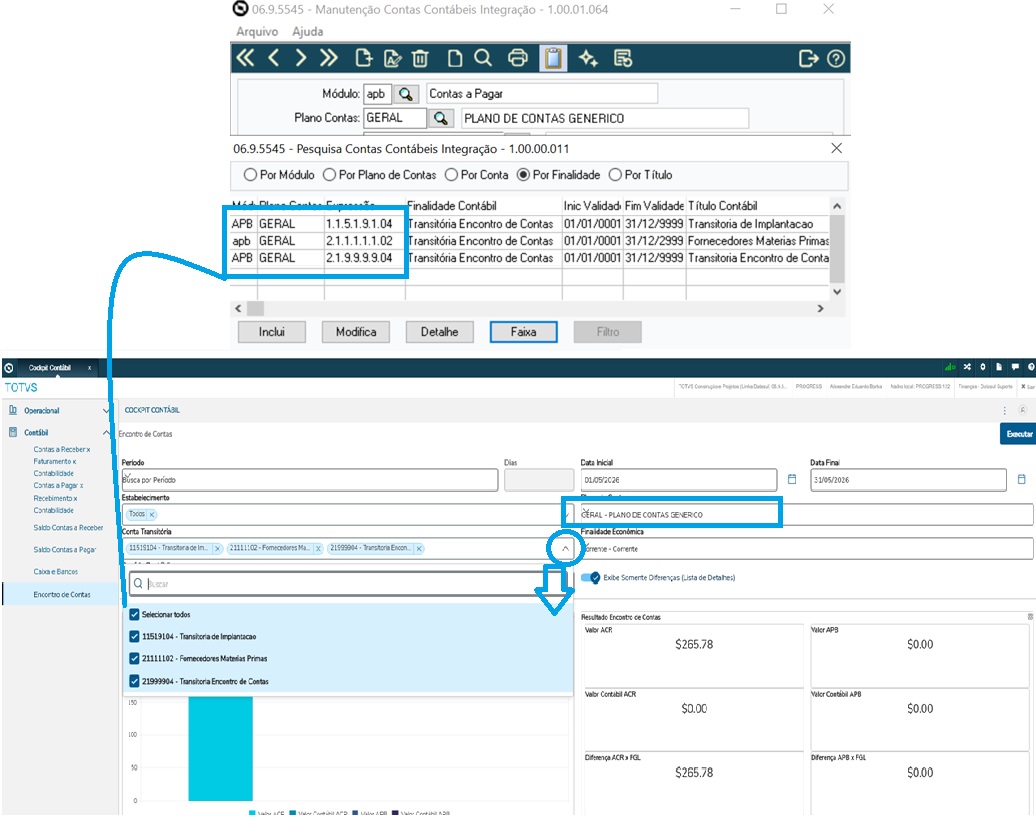
Task: Delete record with trash icon
Action: 420,58
